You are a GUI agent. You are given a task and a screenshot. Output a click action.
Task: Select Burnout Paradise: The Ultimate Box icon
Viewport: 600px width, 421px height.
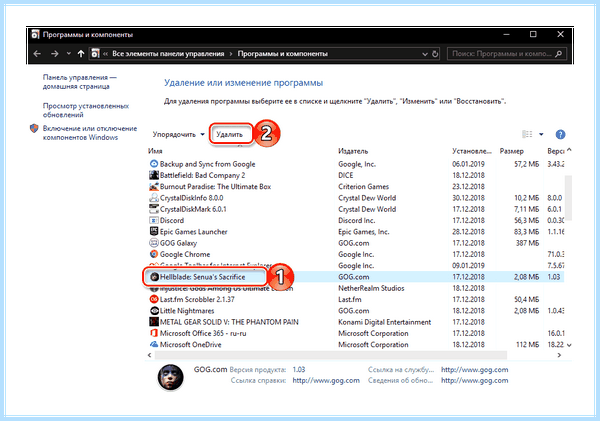pos(154,186)
